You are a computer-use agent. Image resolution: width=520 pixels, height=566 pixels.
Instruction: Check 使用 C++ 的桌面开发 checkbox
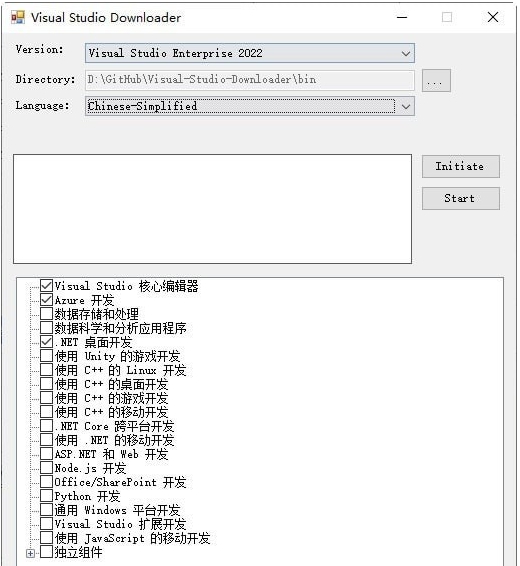tap(47, 384)
